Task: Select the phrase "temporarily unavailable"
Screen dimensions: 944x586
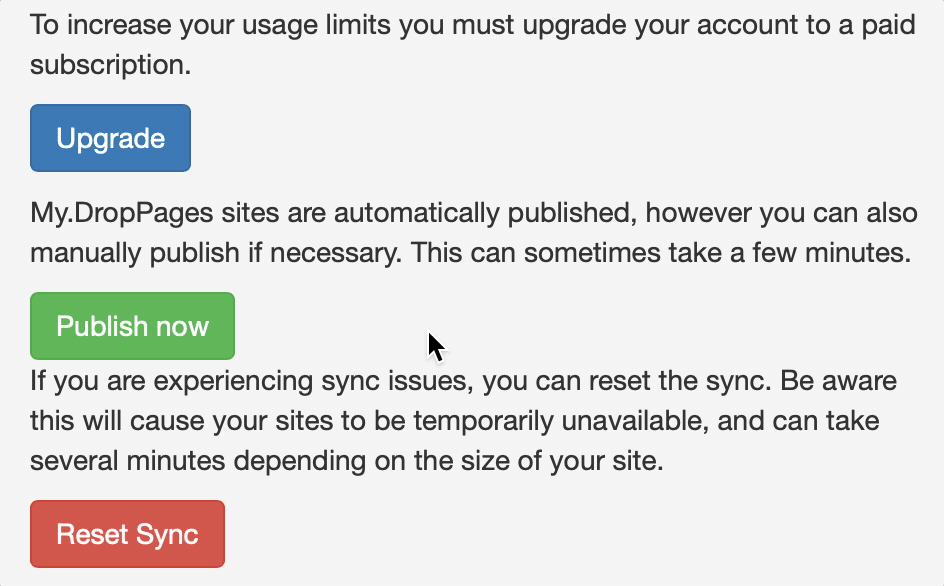Action: pos(560,420)
